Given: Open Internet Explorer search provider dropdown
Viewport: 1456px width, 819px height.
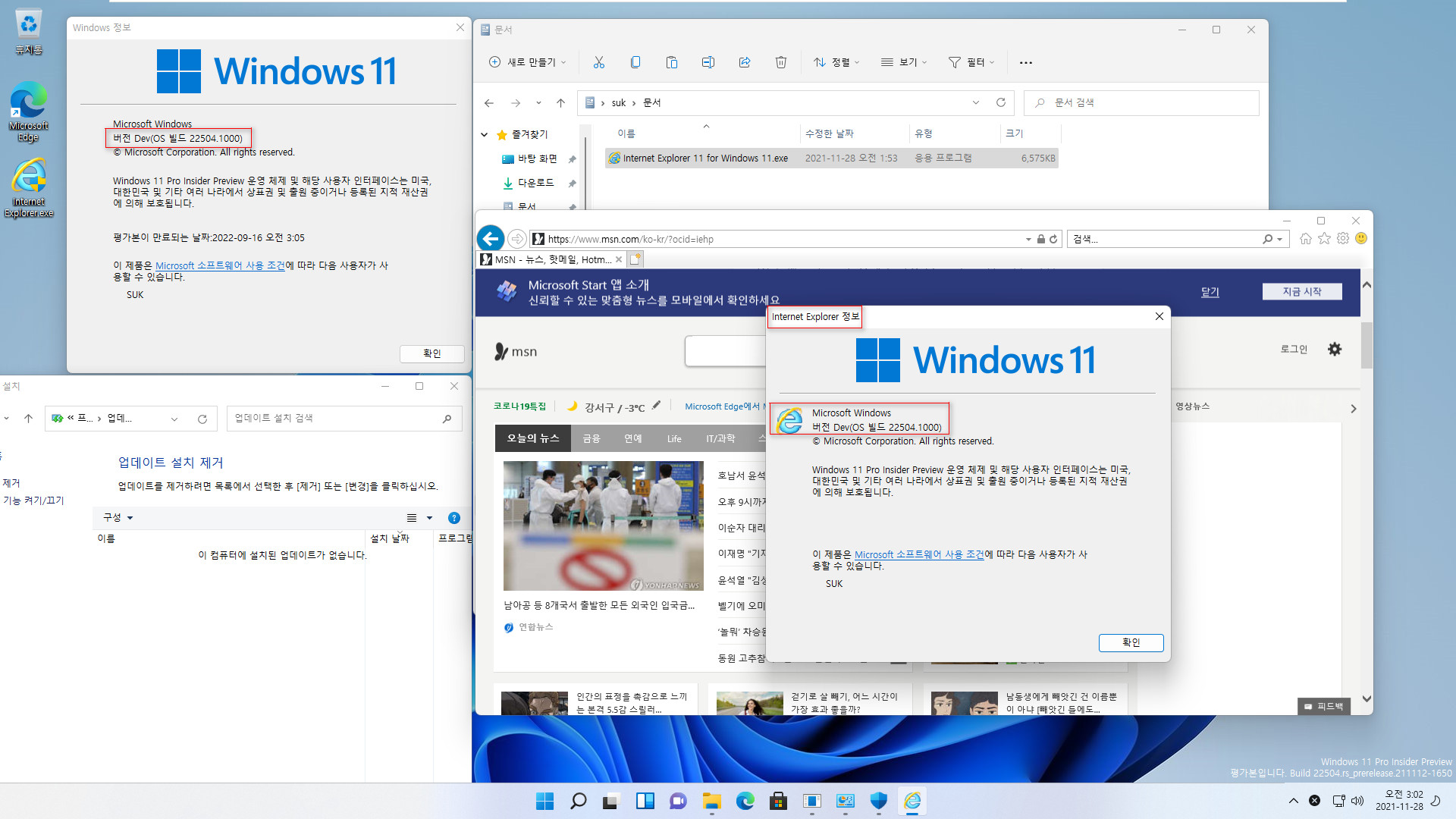Looking at the screenshot, I should point(1279,239).
